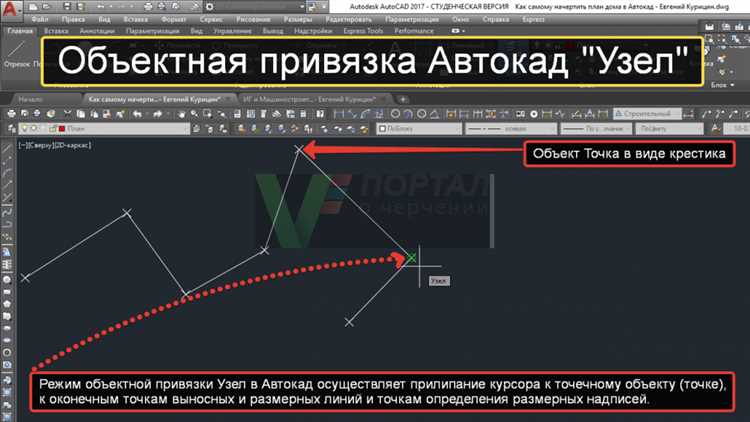Open layer properties manager icon
This screenshot has height=422, width=750.
(11, 129)
